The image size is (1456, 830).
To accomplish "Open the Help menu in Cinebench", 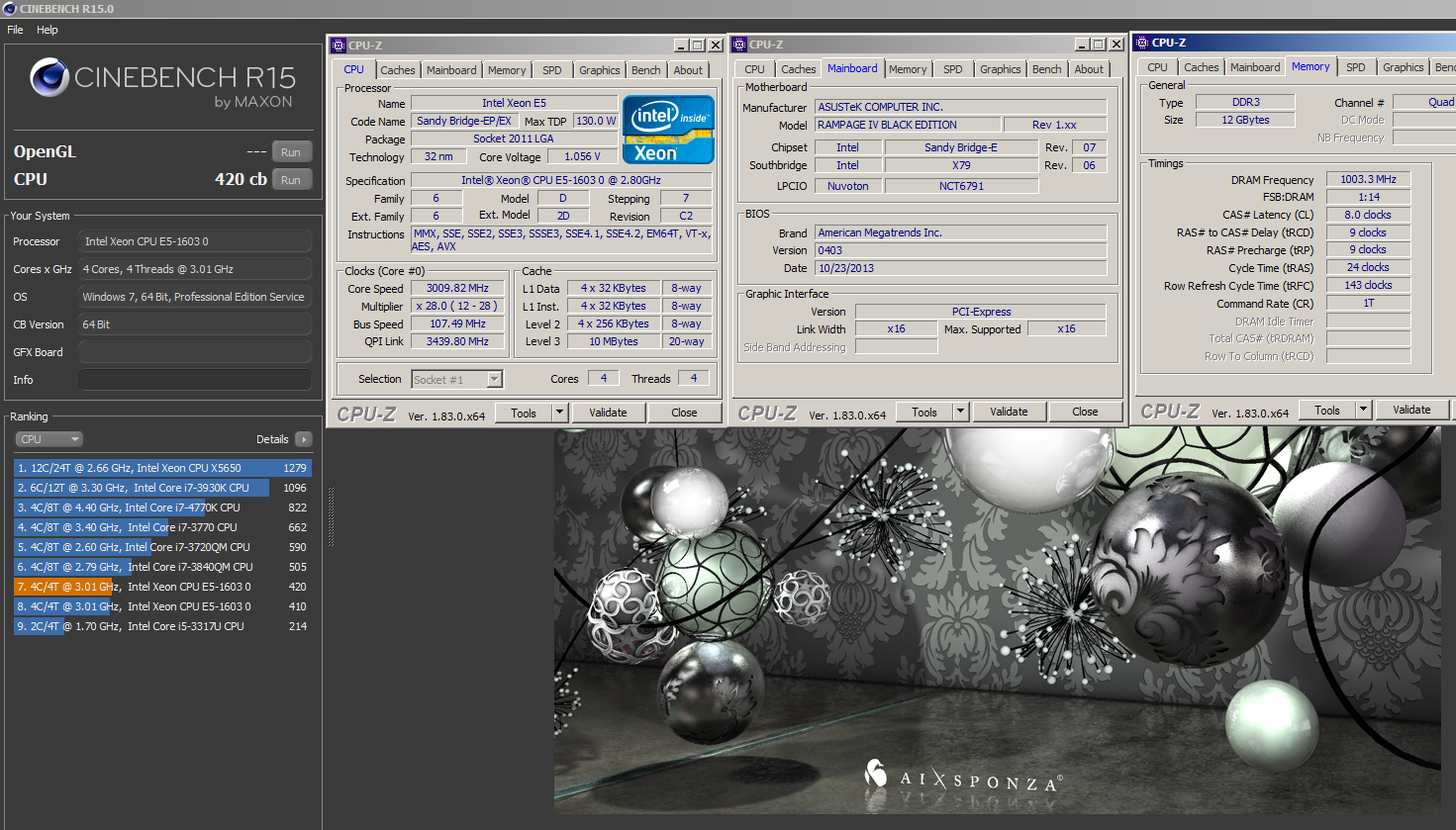I will pyautogui.click(x=48, y=30).
